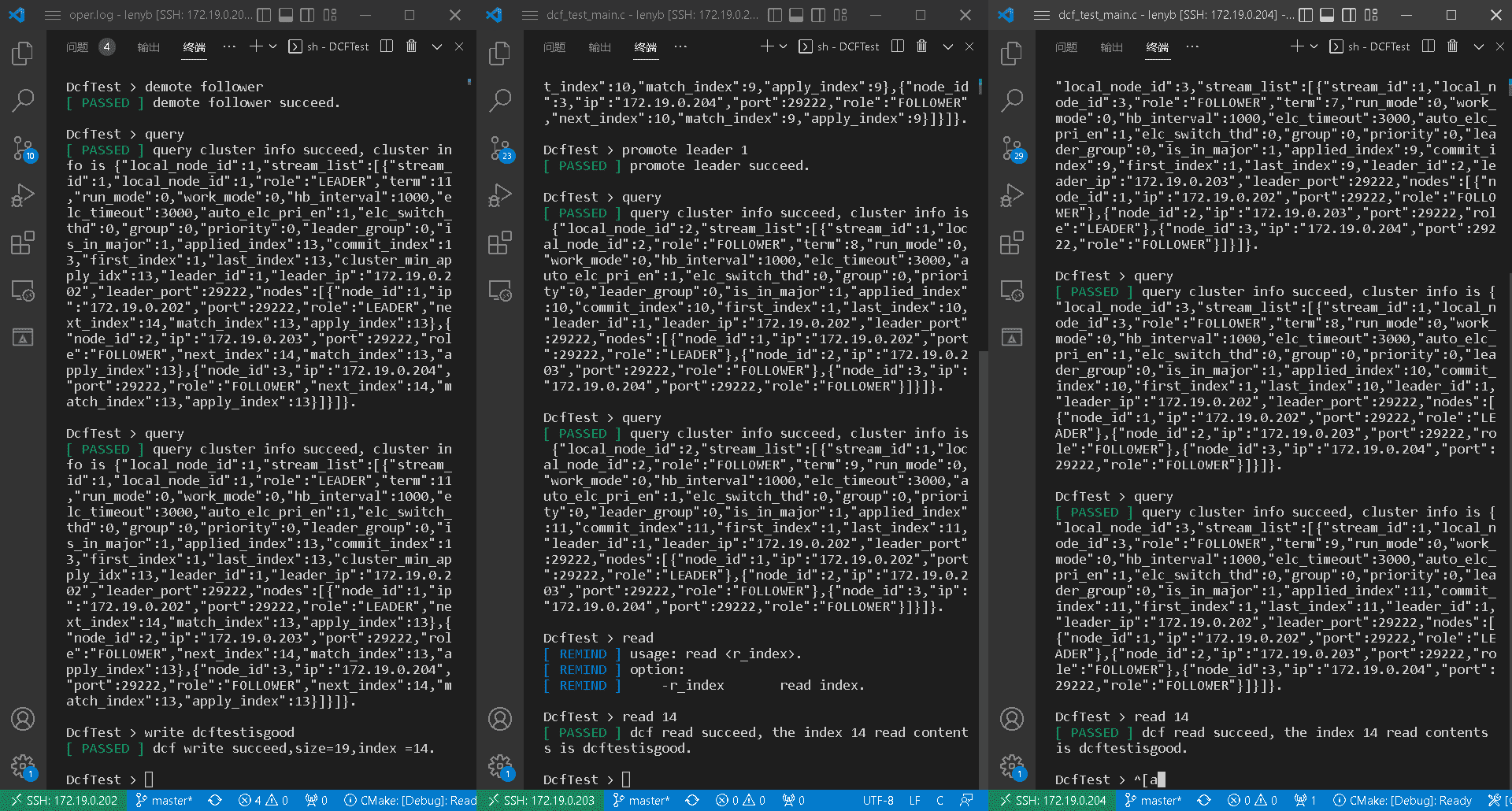Collapse panel chevron in the oper.log window
Image resolution: width=1512 pixels, height=811 pixels.
[x=437, y=46]
